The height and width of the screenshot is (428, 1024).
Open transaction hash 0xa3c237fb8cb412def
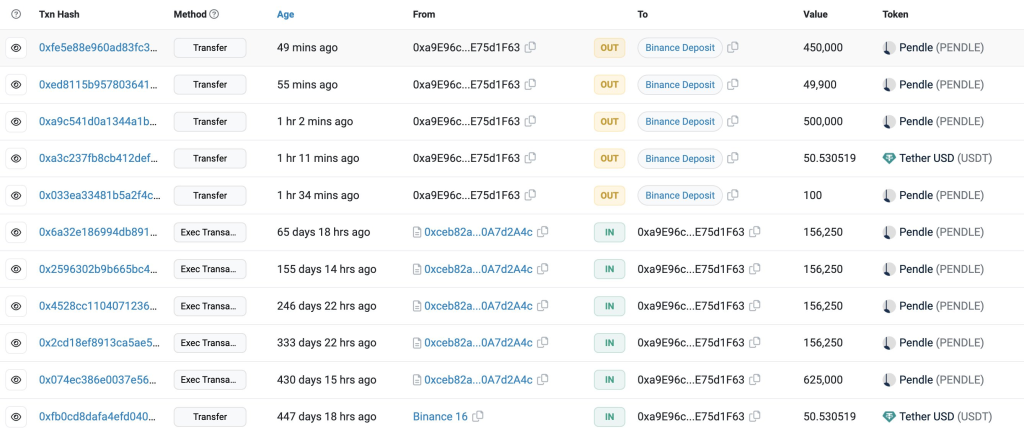(x=99, y=158)
